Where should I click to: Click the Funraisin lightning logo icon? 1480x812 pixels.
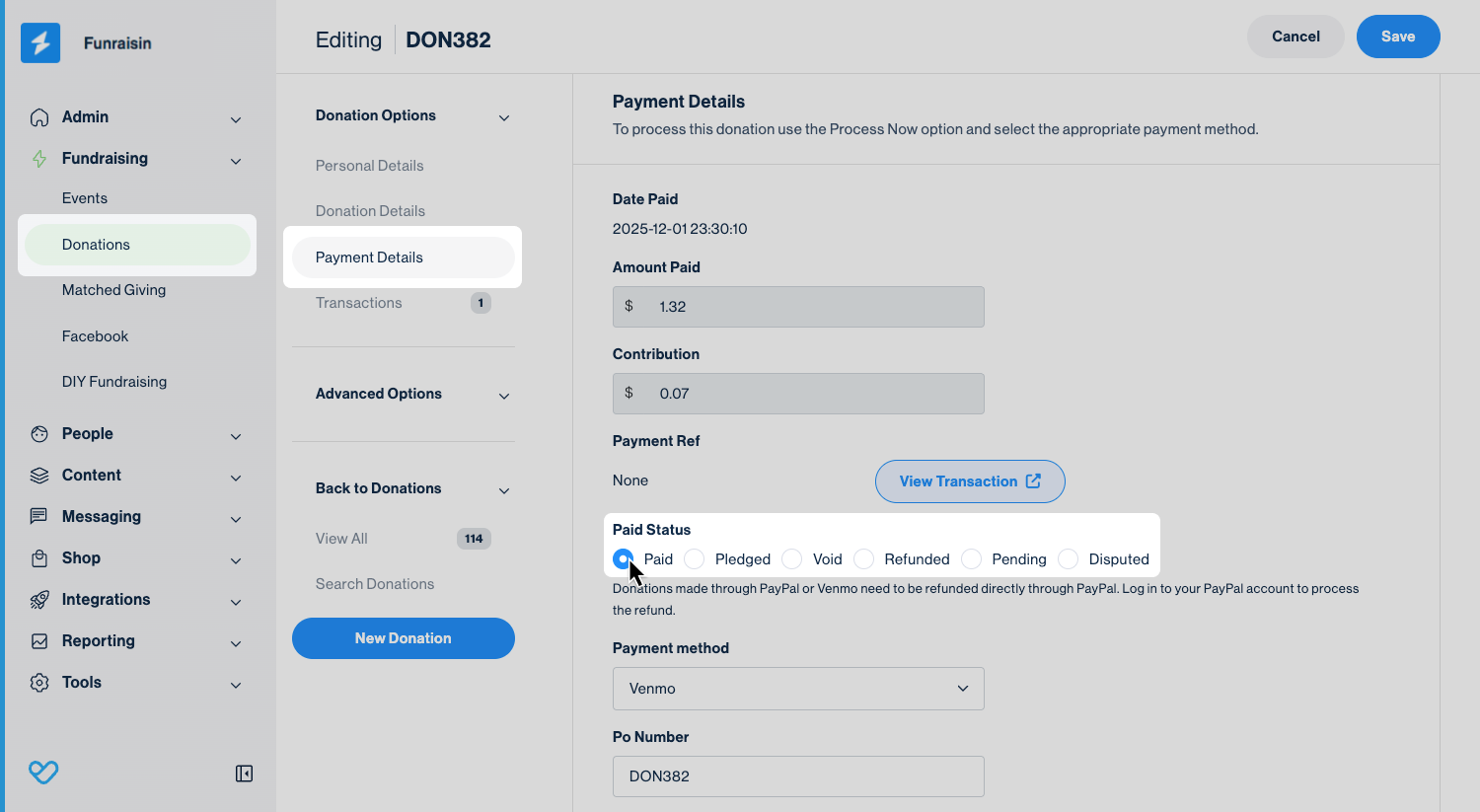(40, 43)
